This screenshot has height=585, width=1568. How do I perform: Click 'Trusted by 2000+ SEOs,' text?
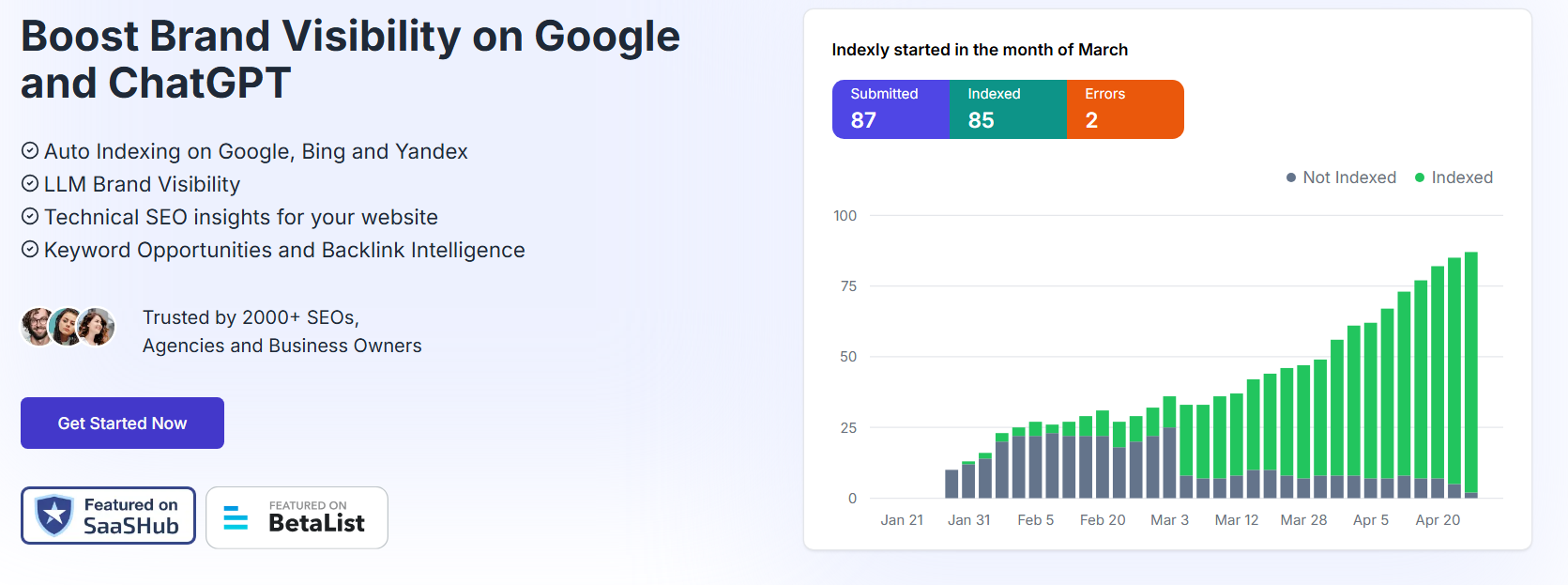coord(251,317)
